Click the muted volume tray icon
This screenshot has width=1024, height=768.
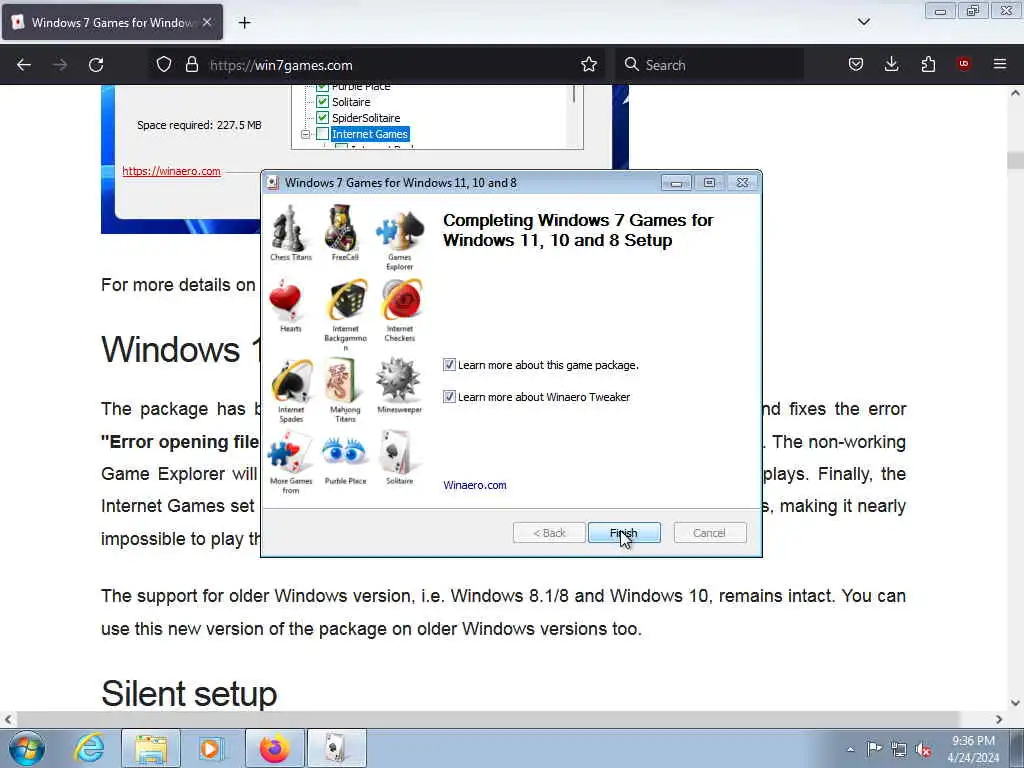point(923,749)
